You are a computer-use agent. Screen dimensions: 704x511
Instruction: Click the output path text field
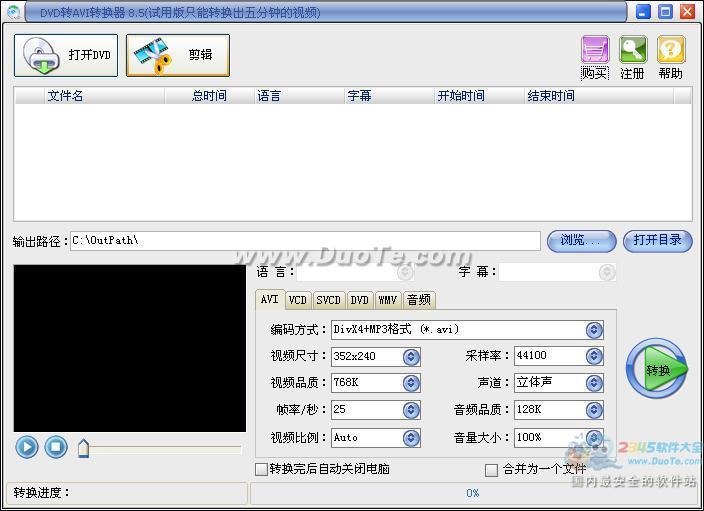pyautogui.click(x=305, y=241)
